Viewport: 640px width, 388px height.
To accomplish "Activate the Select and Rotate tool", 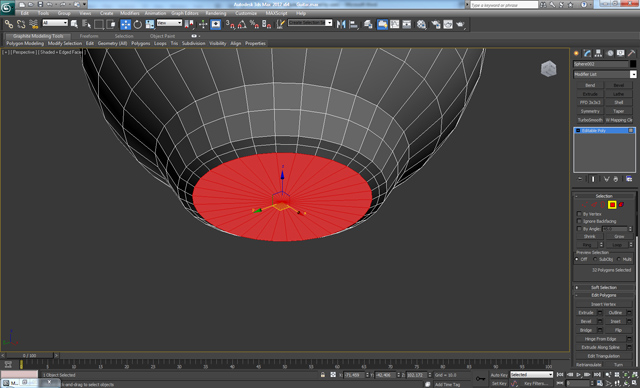I will point(138,24).
